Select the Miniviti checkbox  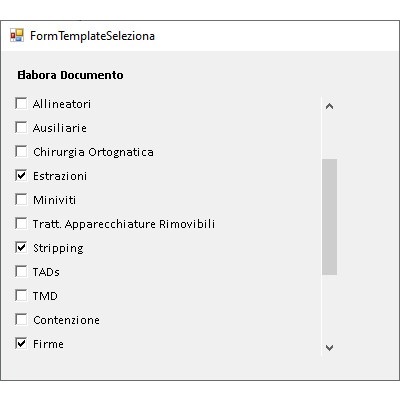click(x=21, y=199)
